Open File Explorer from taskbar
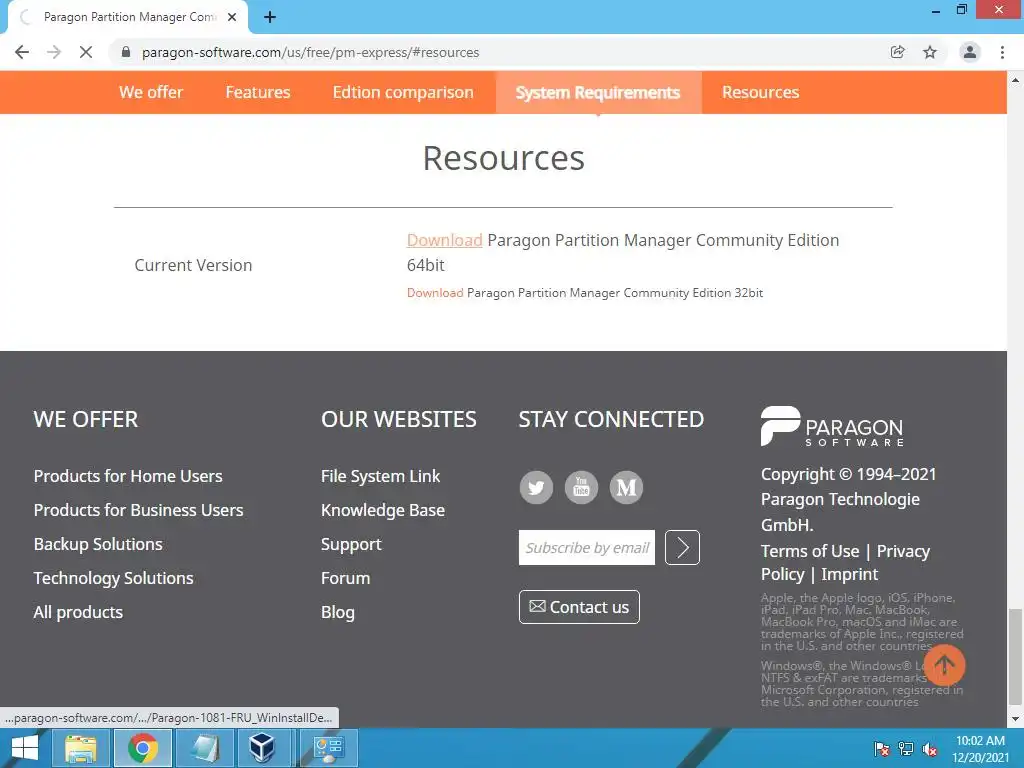 tap(80, 748)
